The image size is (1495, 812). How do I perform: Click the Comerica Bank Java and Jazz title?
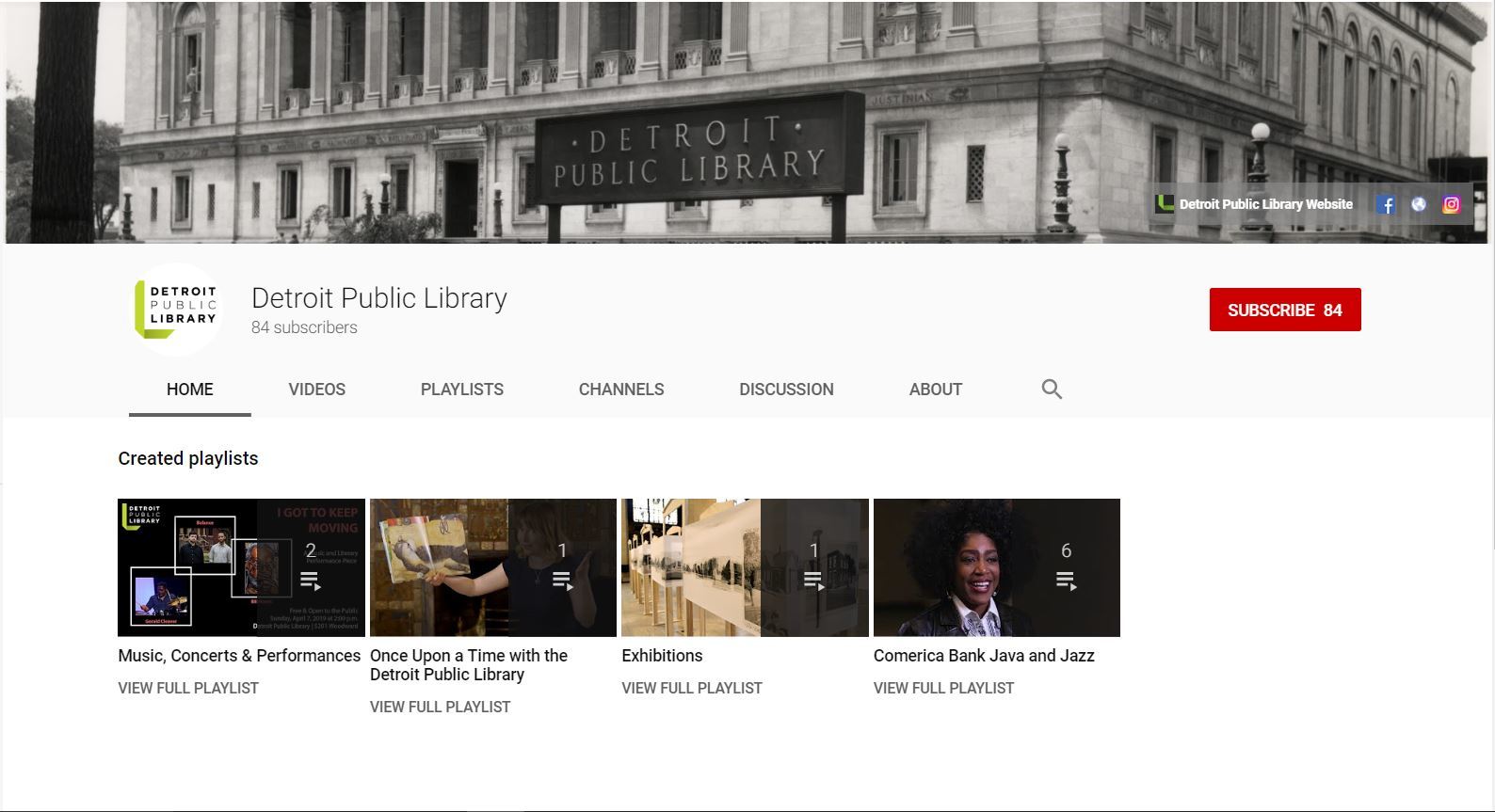[984, 656]
